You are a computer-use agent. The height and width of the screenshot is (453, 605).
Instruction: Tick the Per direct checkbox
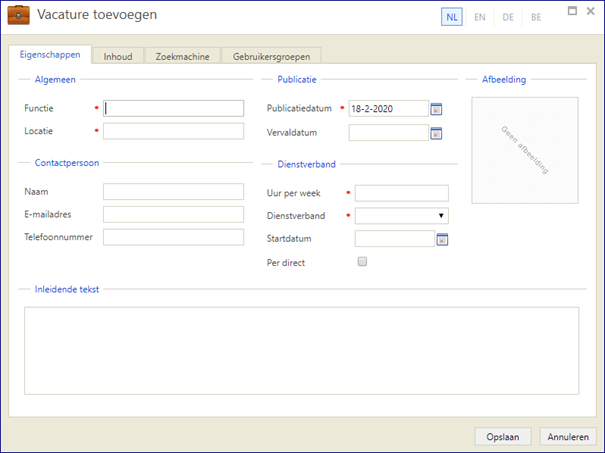[x=362, y=262]
